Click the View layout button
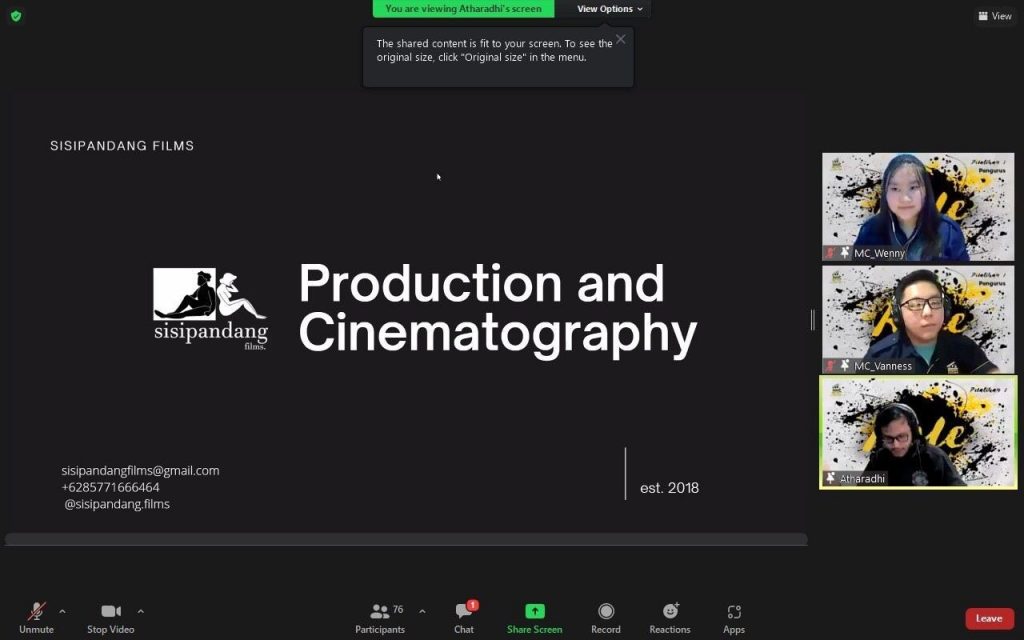 coord(995,16)
